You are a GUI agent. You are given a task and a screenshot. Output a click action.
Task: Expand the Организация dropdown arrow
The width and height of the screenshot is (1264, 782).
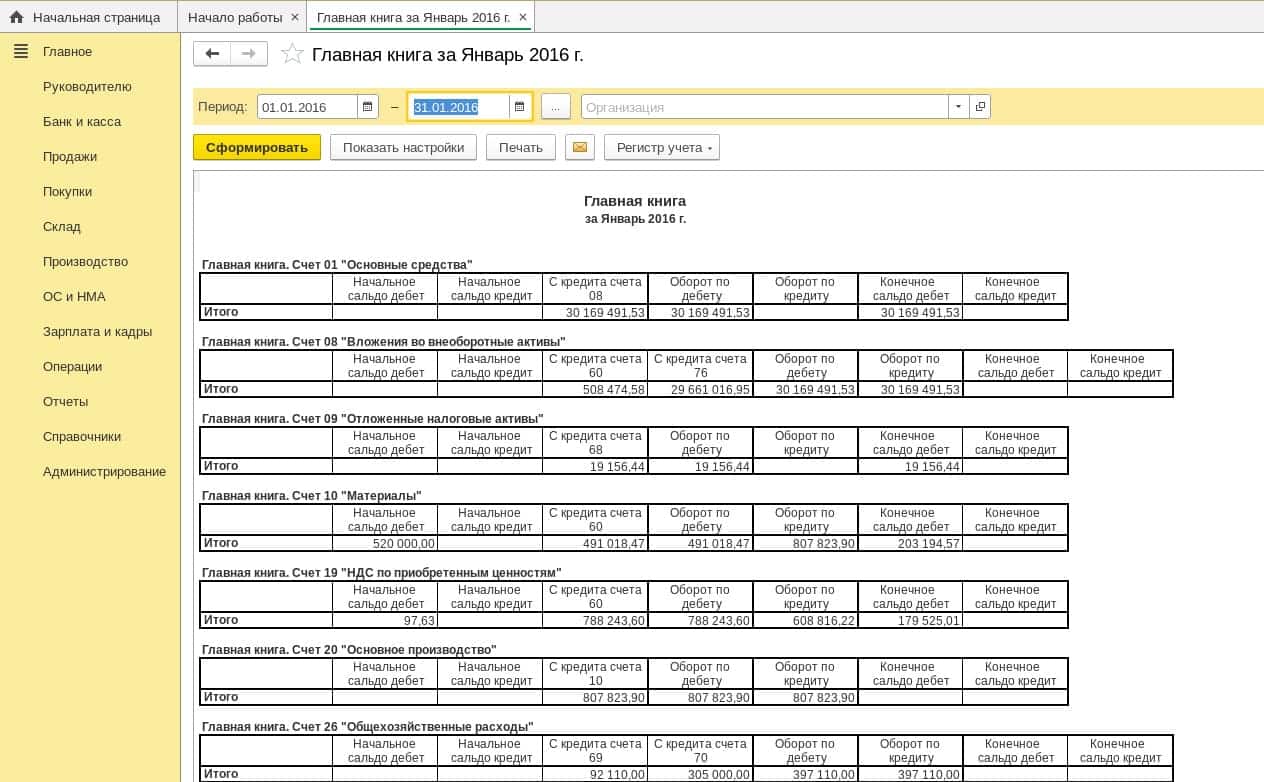point(959,107)
